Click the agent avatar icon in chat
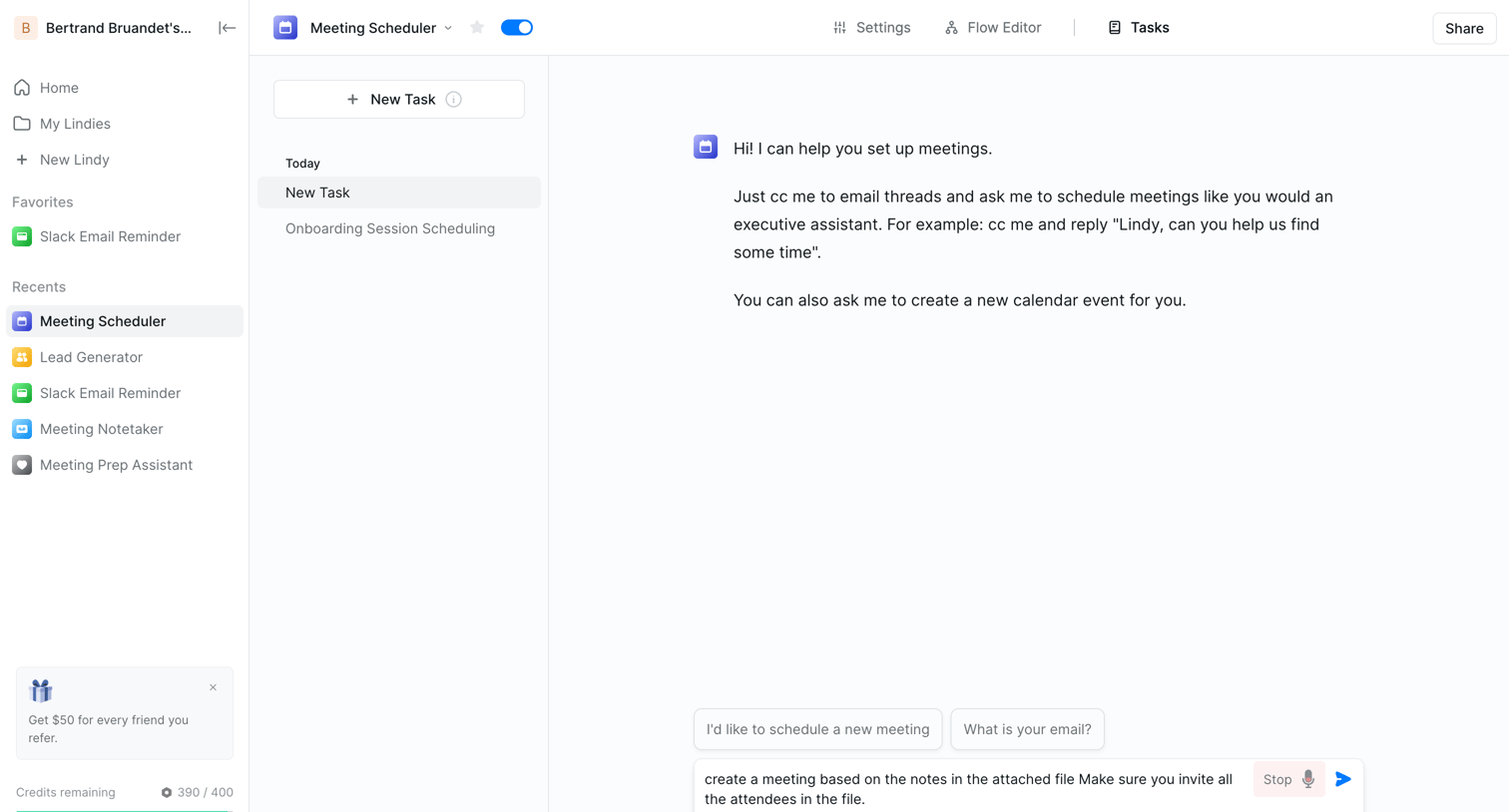1509x812 pixels. coord(706,148)
